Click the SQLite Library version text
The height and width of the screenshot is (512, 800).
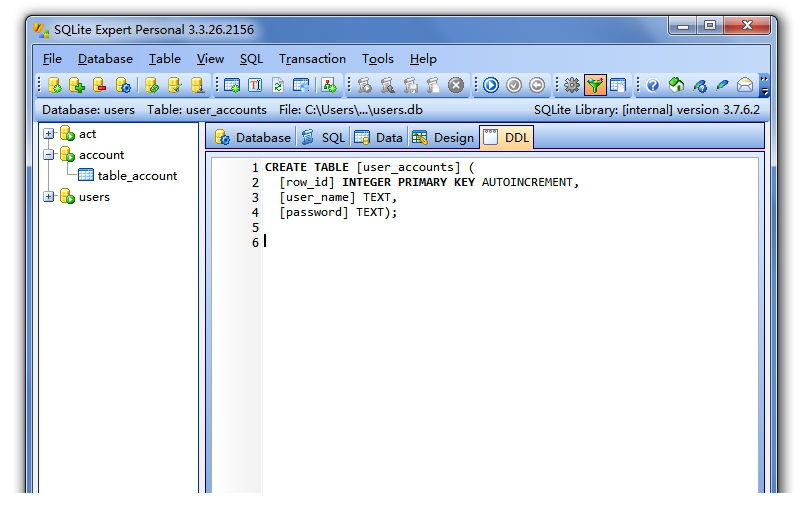(646, 110)
